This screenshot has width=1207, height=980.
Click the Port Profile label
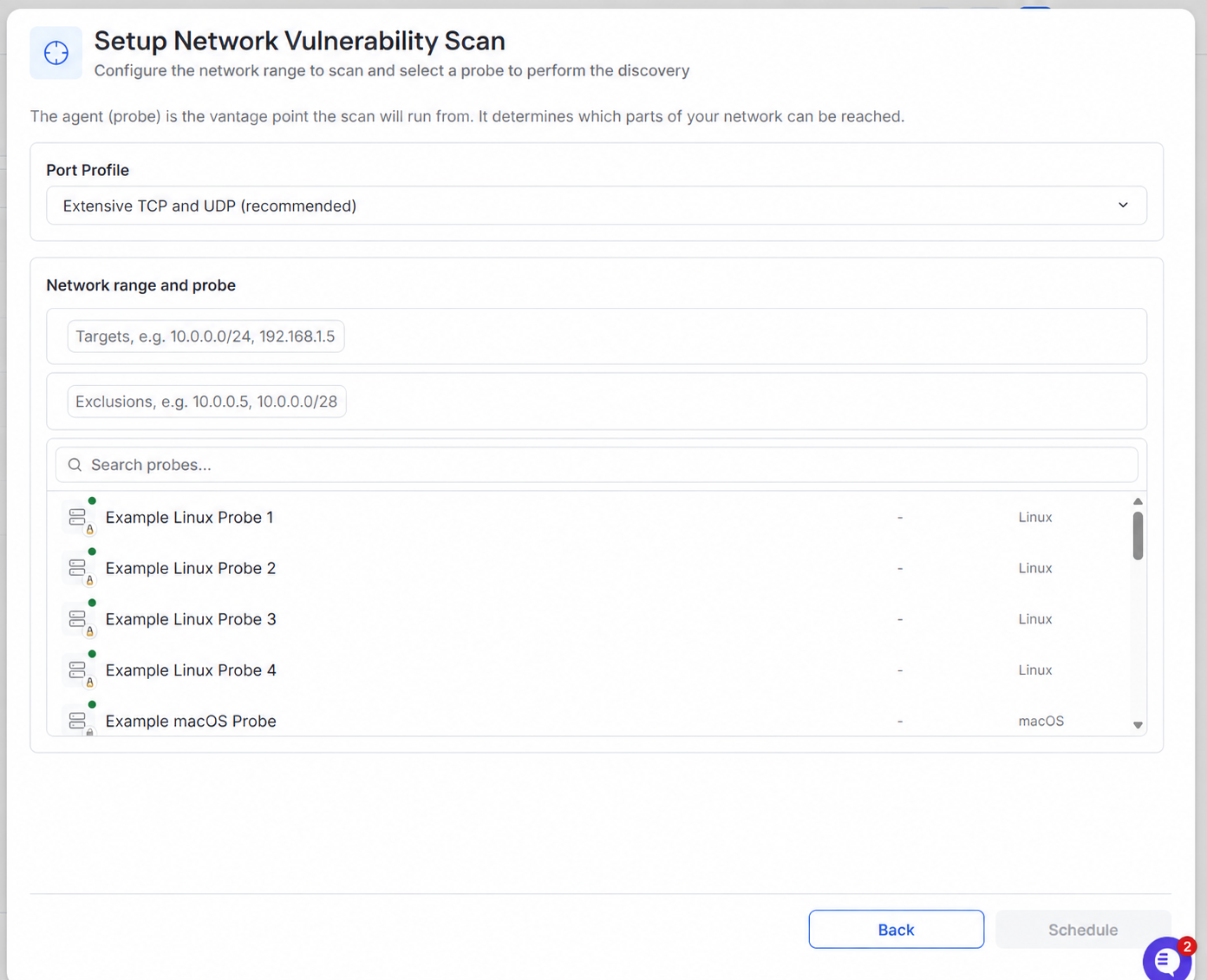(88, 170)
